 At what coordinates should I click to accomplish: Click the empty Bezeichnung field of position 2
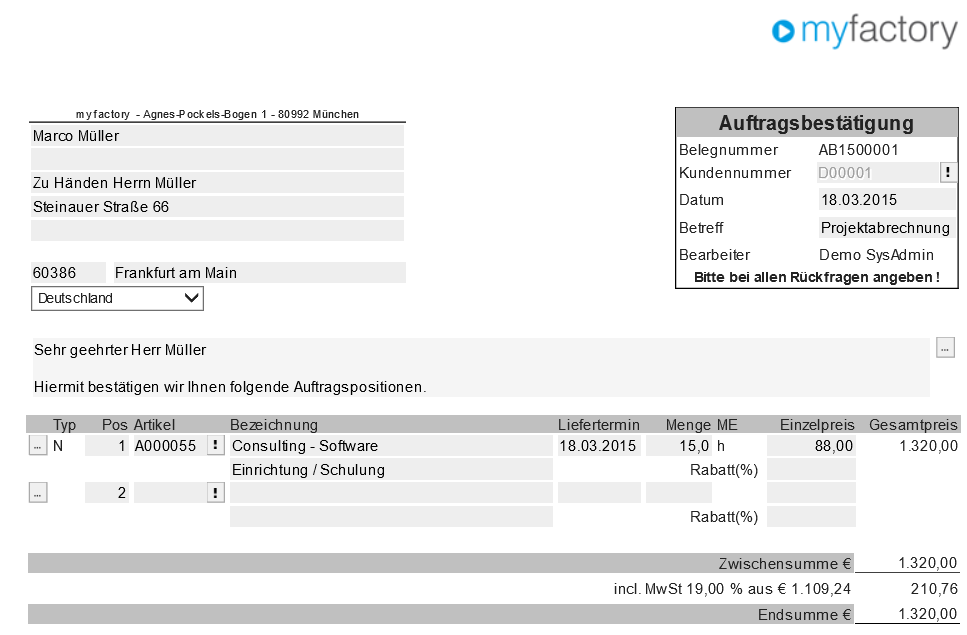(x=391, y=493)
